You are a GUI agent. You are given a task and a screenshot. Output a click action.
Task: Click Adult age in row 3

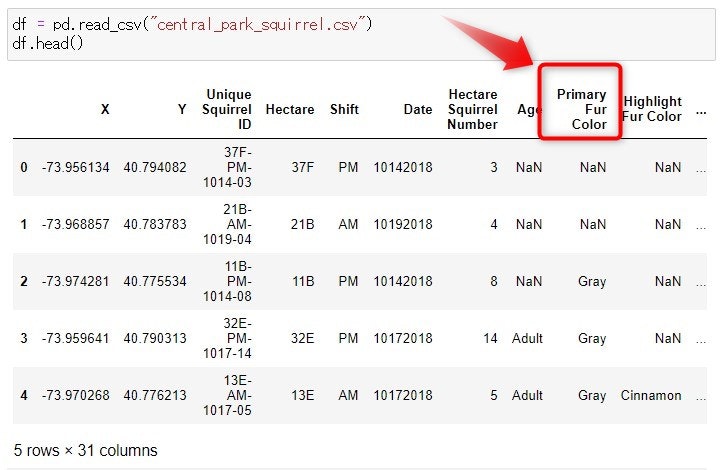coord(527,338)
